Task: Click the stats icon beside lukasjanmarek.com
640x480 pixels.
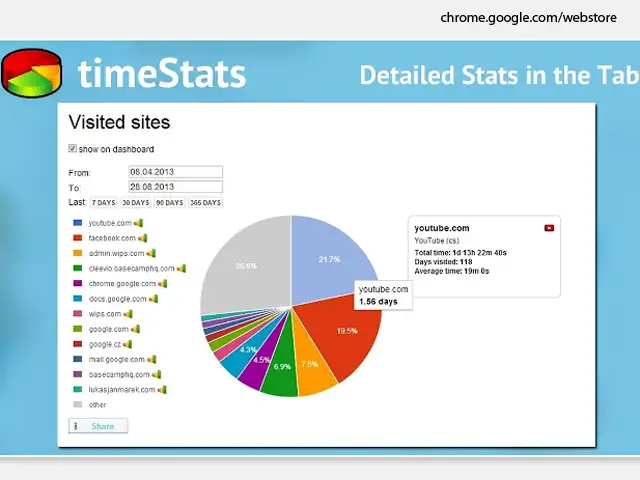Action: coord(161,389)
